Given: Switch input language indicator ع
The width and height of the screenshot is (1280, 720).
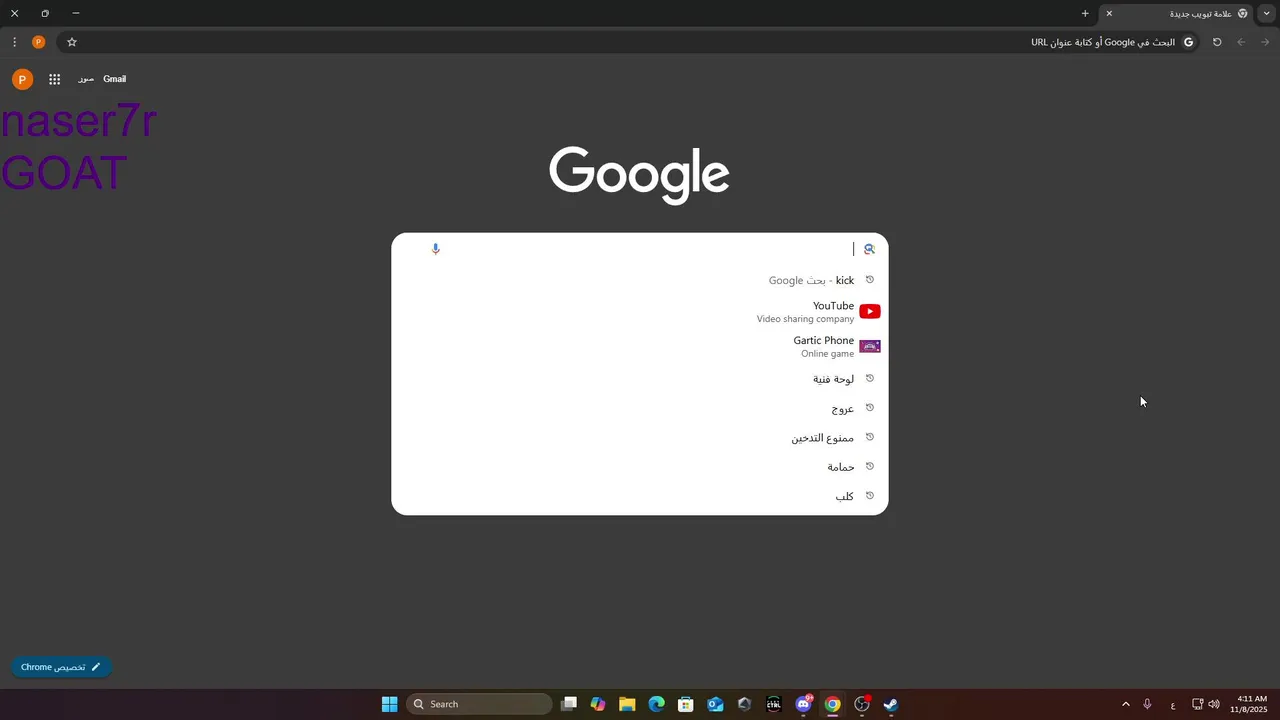Looking at the screenshot, I should coord(1173,705).
